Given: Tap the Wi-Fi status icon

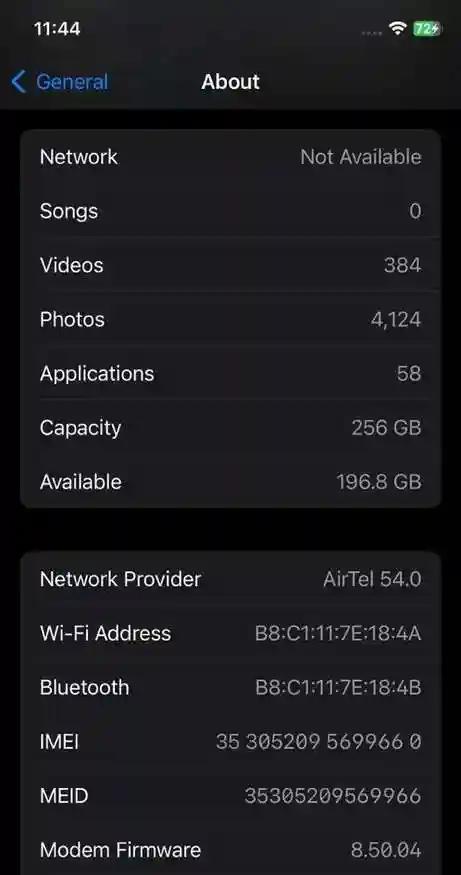Looking at the screenshot, I should (x=398, y=28).
